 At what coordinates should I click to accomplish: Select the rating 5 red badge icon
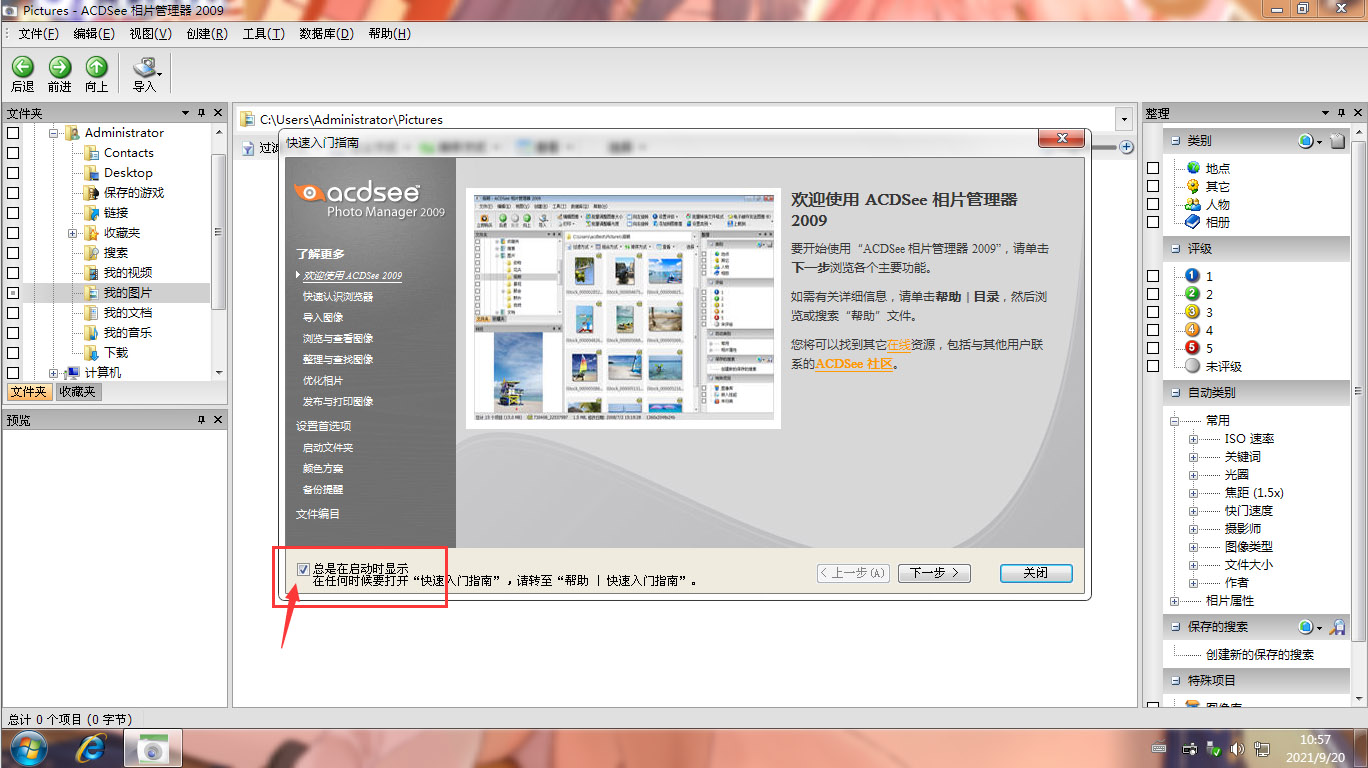1192,348
